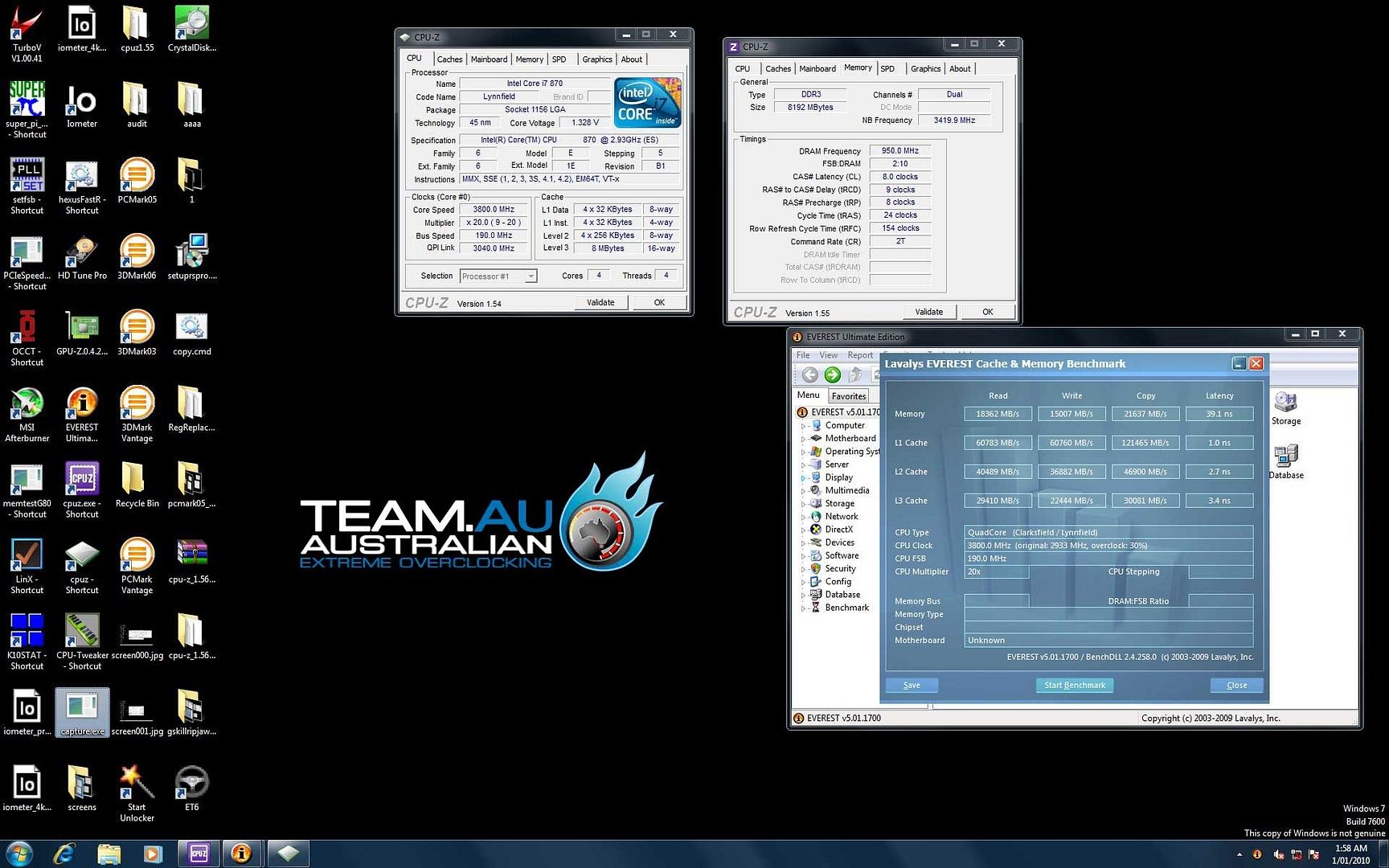Screen dimensions: 1389x868
Task: Open Internet Explorer from taskbar
Action: tap(64, 854)
